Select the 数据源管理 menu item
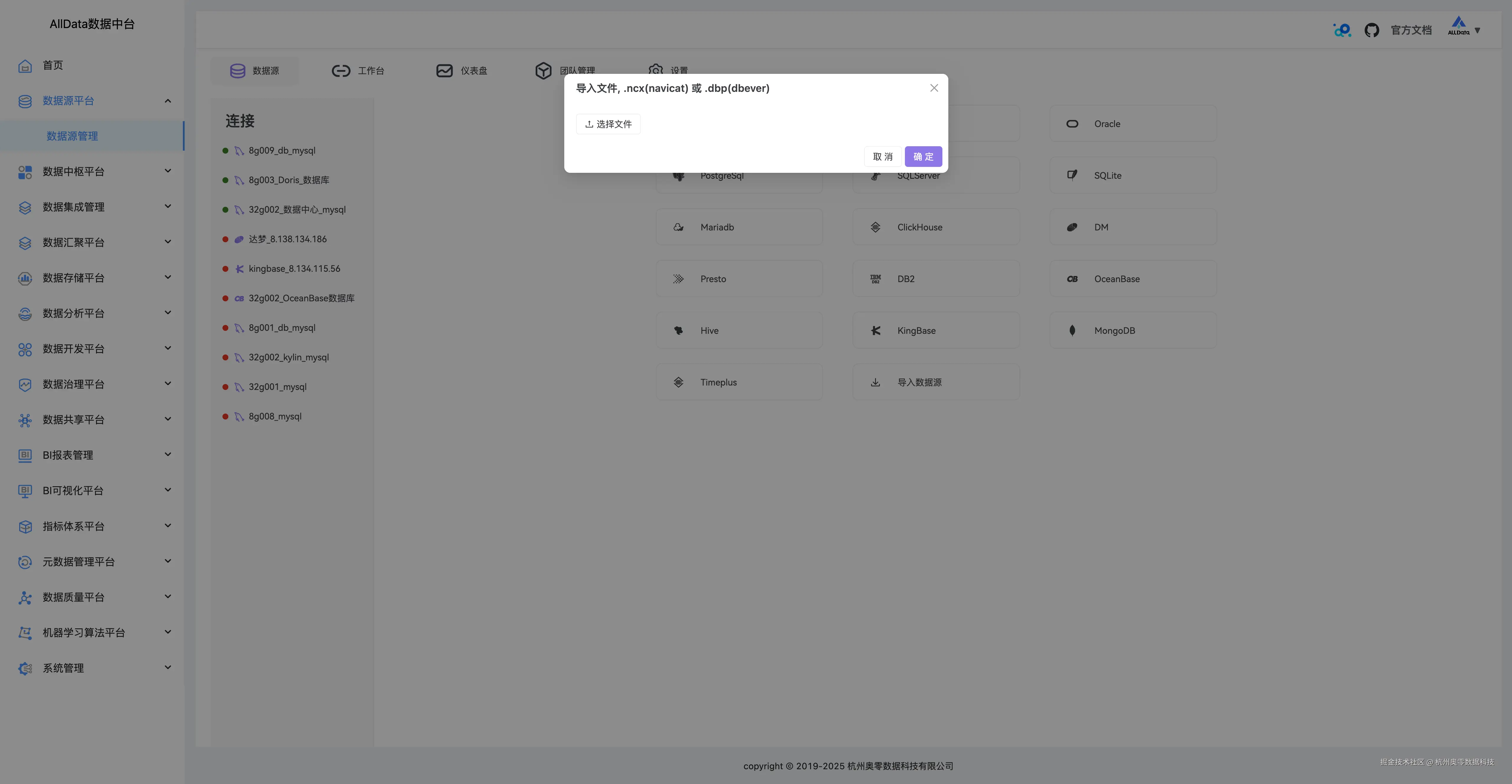 [x=72, y=136]
